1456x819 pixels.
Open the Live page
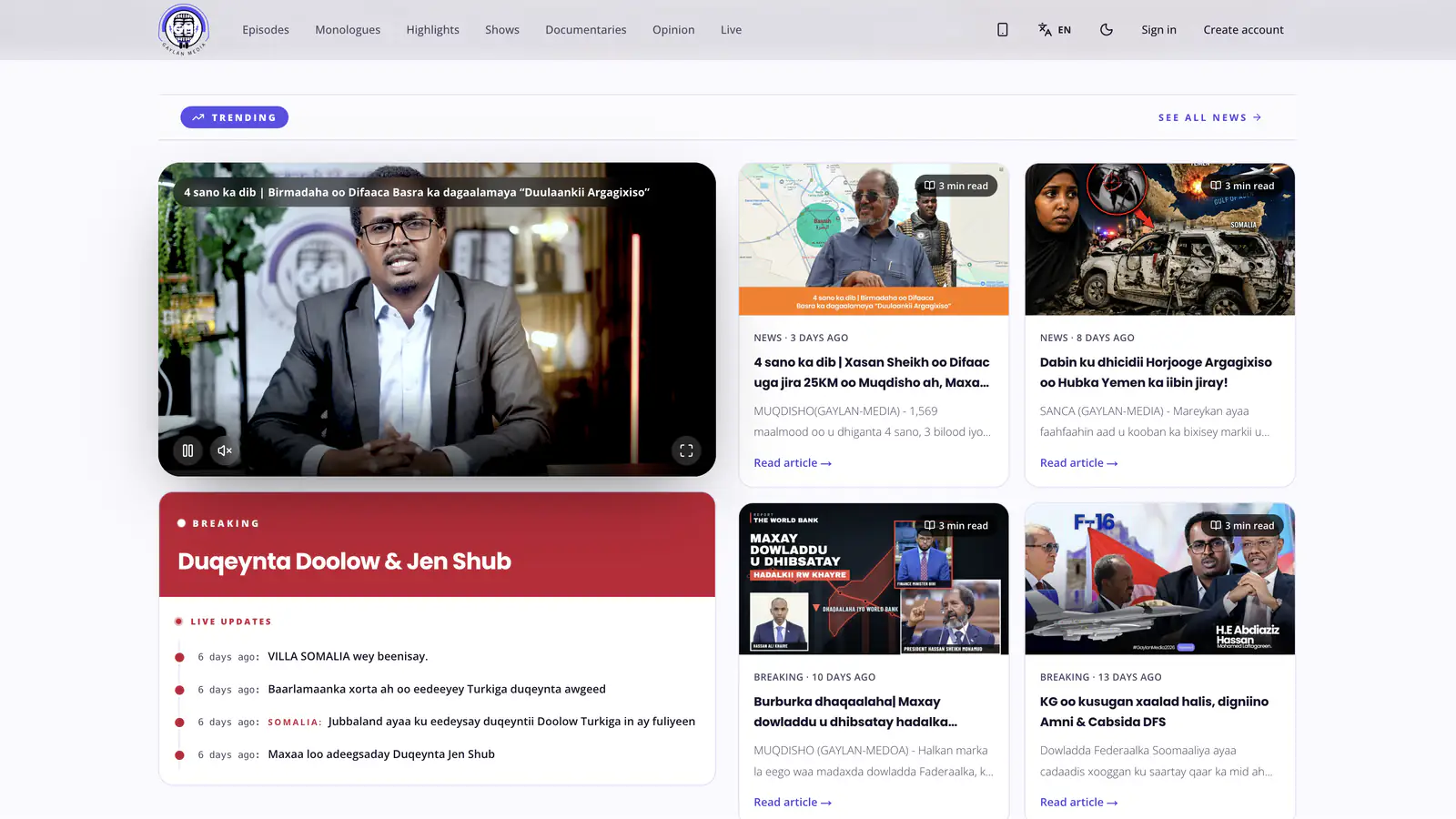point(731,30)
